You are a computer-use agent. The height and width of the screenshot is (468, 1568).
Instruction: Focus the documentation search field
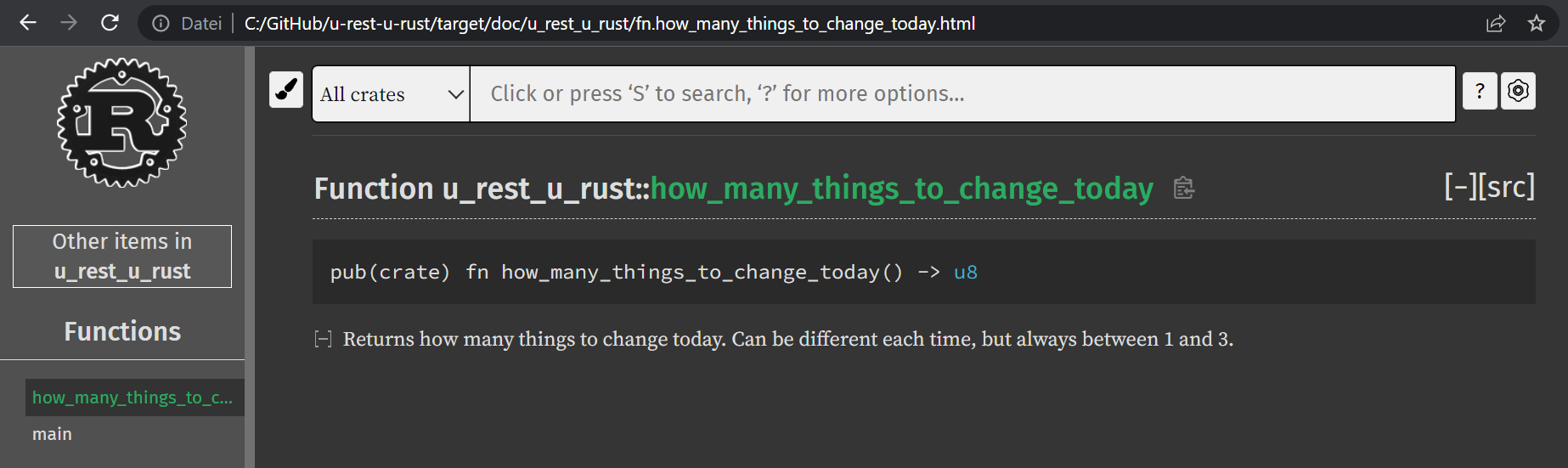click(962, 94)
